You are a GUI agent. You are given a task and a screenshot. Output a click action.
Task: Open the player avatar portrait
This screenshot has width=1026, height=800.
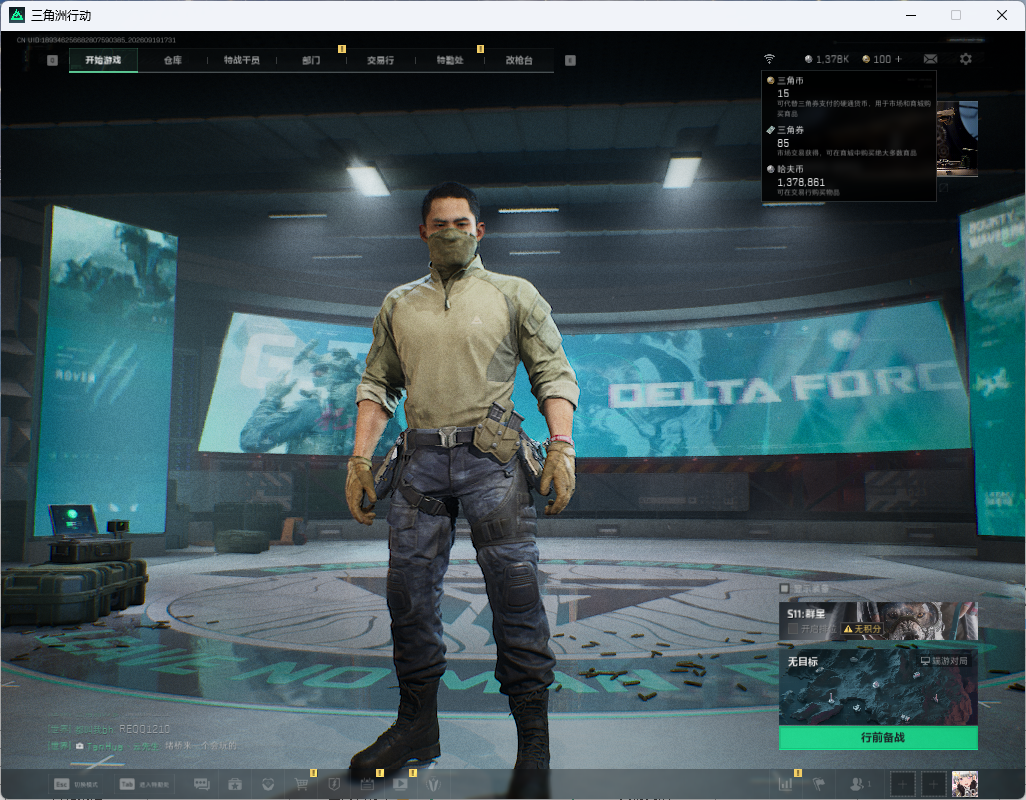[964, 784]
